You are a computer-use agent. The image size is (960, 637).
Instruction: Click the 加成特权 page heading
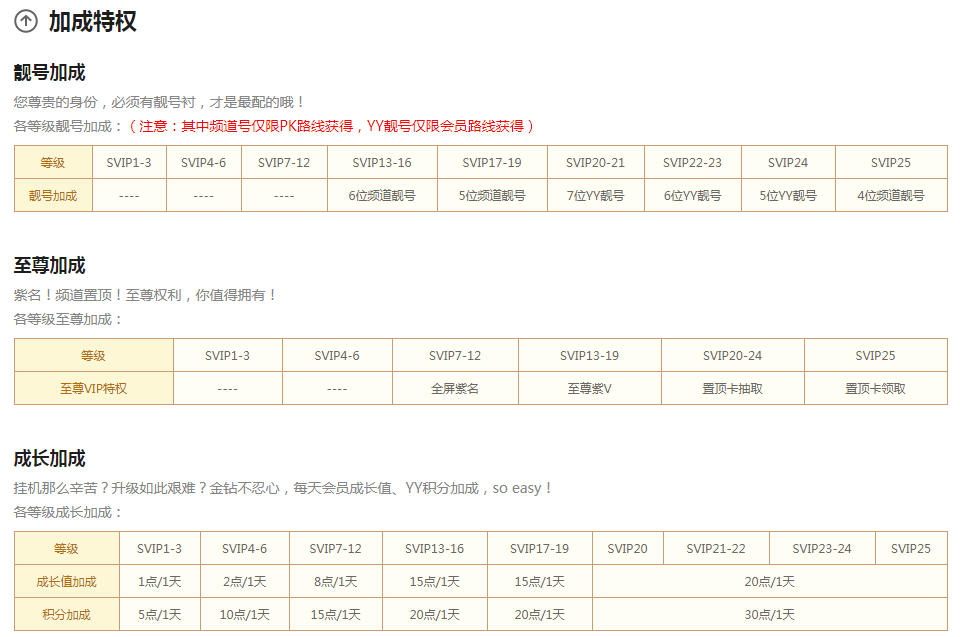[92, 21]
